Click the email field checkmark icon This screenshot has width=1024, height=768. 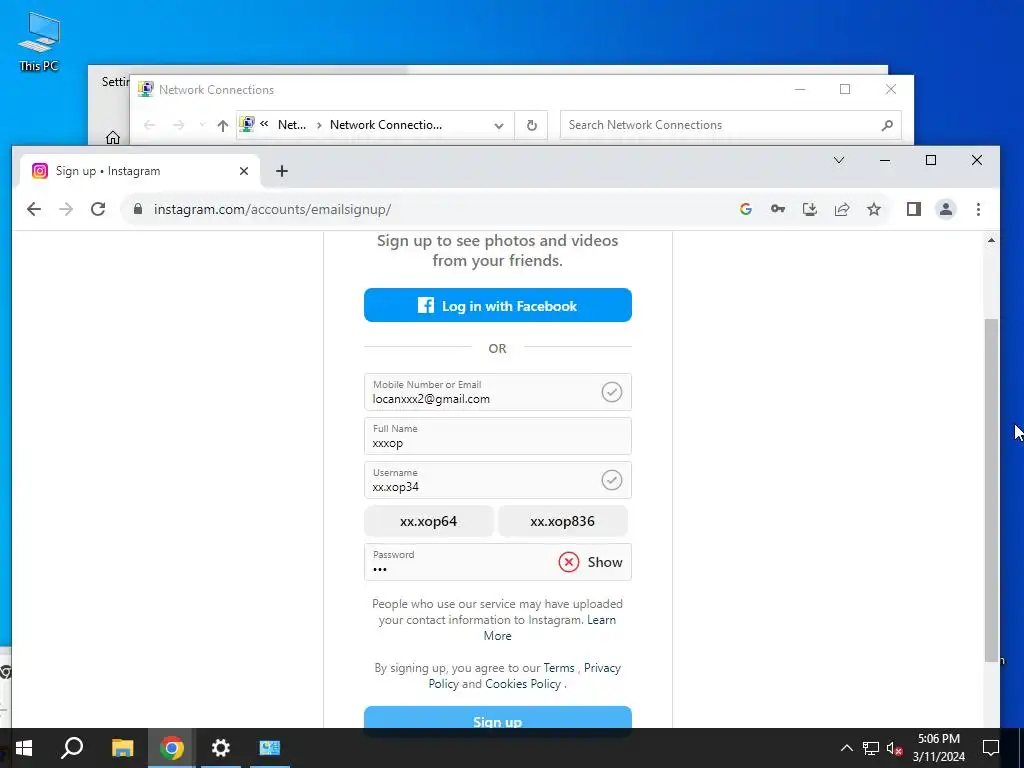[611, 392]
